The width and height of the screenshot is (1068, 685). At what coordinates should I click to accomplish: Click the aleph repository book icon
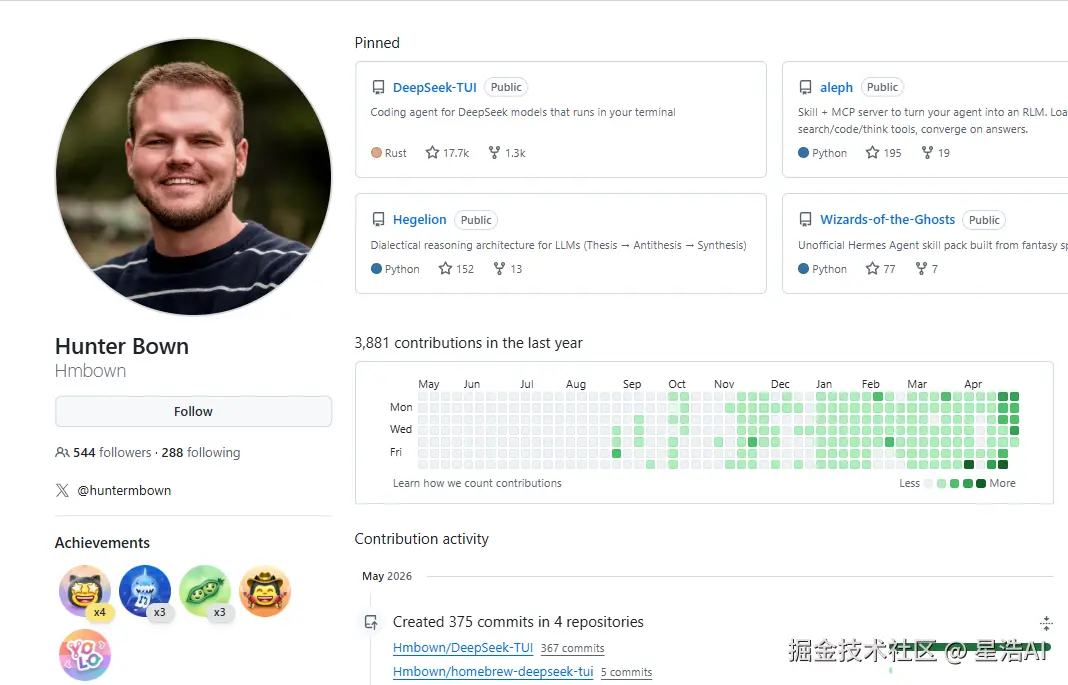coord(805,87)
